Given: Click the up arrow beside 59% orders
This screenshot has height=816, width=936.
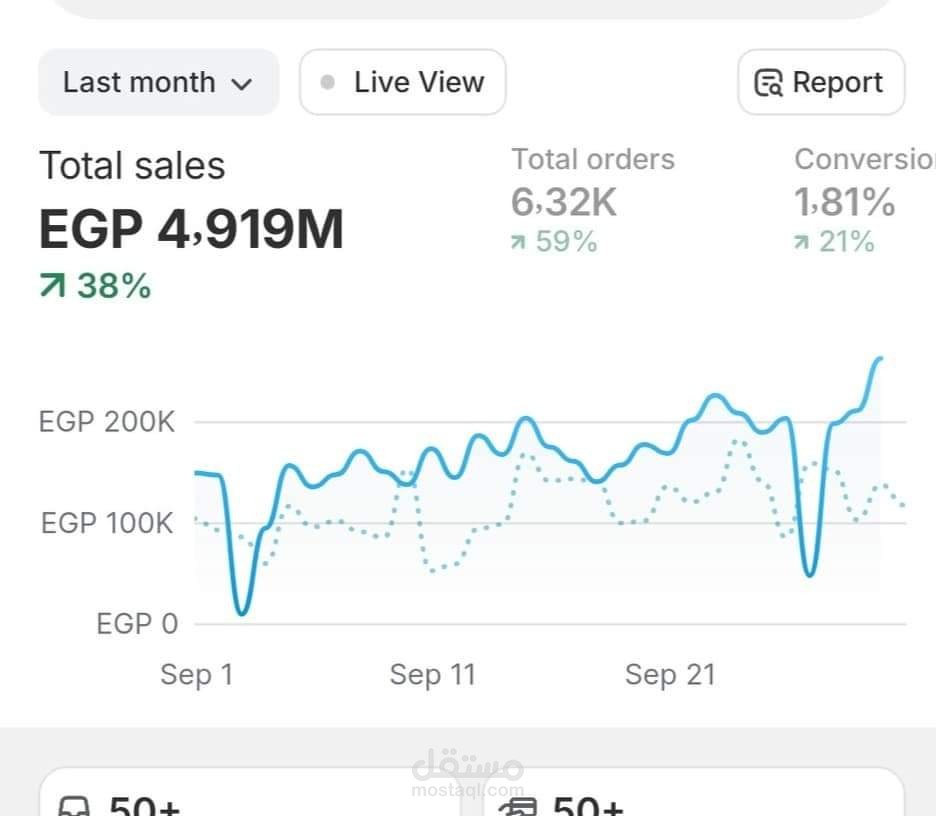Looking at the screenshot, I should tap(518, 242).
